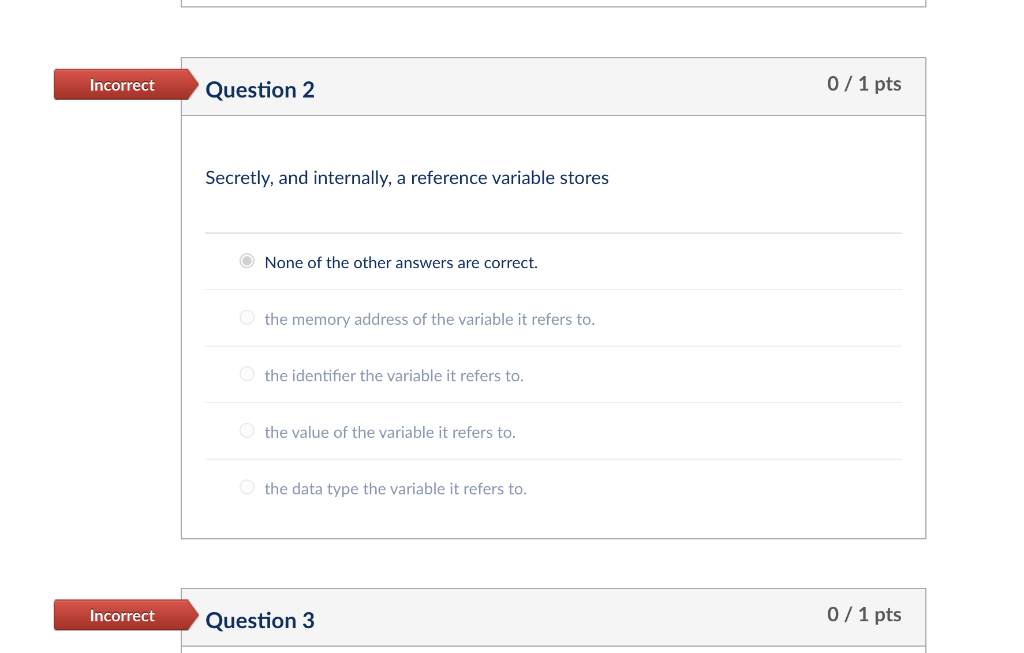Click the question prompt about reference variables
Image resolution: width=1024 pixels, height=653 pixels.
point(407,178)
